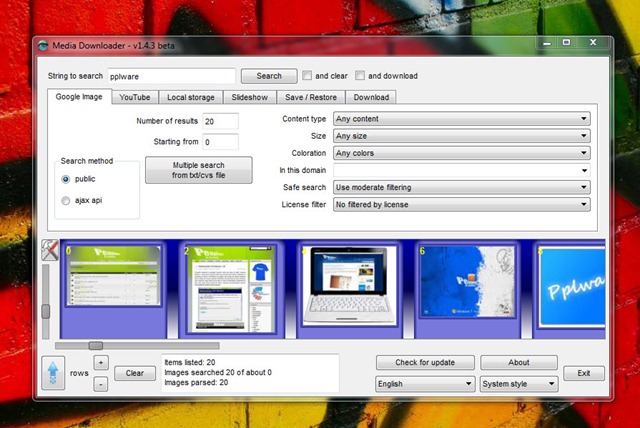
Task: Open the Content type dropdown
Action: pyautogui.click(x=462, y=119)
